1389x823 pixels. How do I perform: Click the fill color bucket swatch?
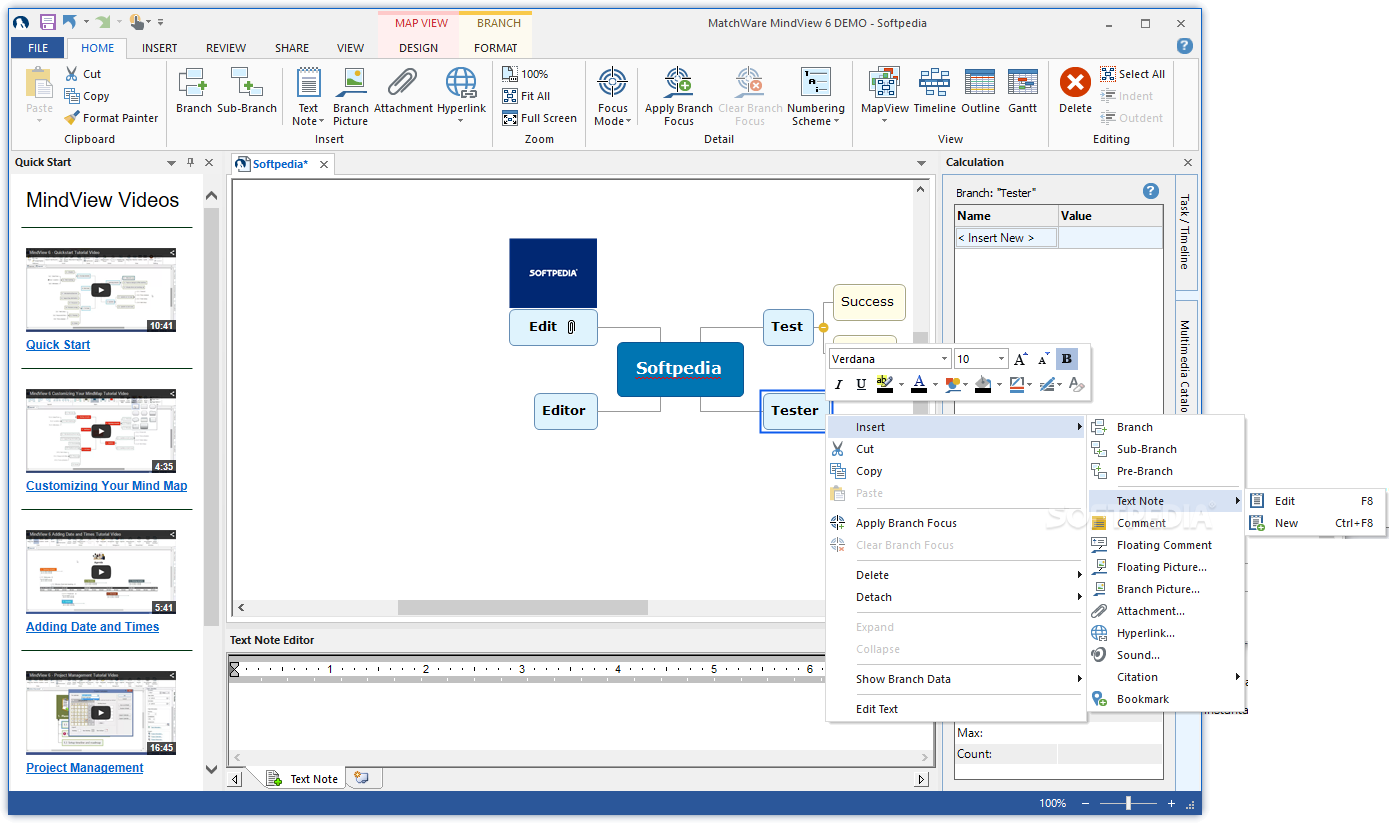[x=982, y=384]
